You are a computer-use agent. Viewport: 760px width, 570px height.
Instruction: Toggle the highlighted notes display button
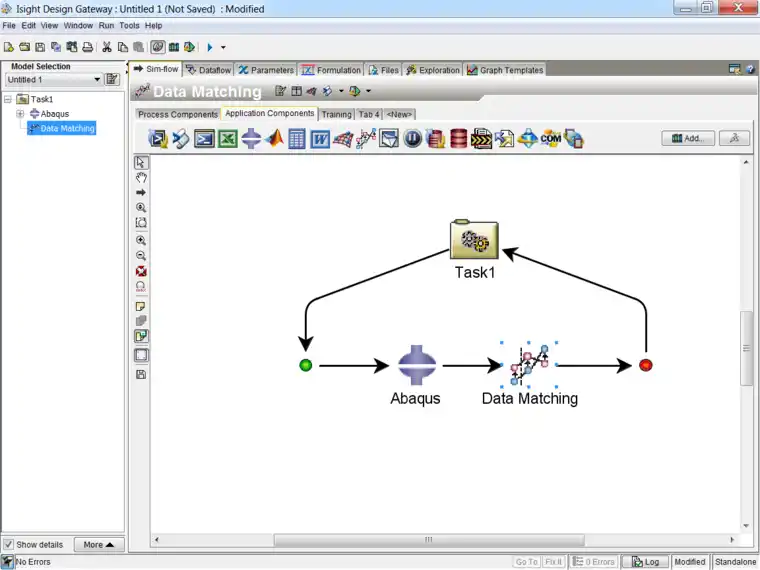[x=141, y=336]
